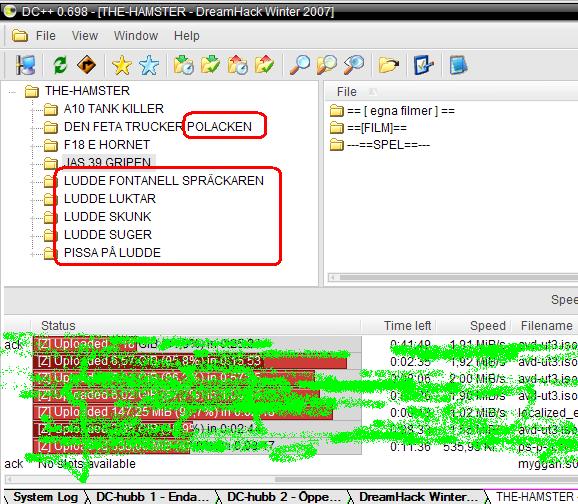Viewport: 578px width, 504px height.
Task: Open the ==[FILM]== folder in file list
Action: [x=377, y=128]
